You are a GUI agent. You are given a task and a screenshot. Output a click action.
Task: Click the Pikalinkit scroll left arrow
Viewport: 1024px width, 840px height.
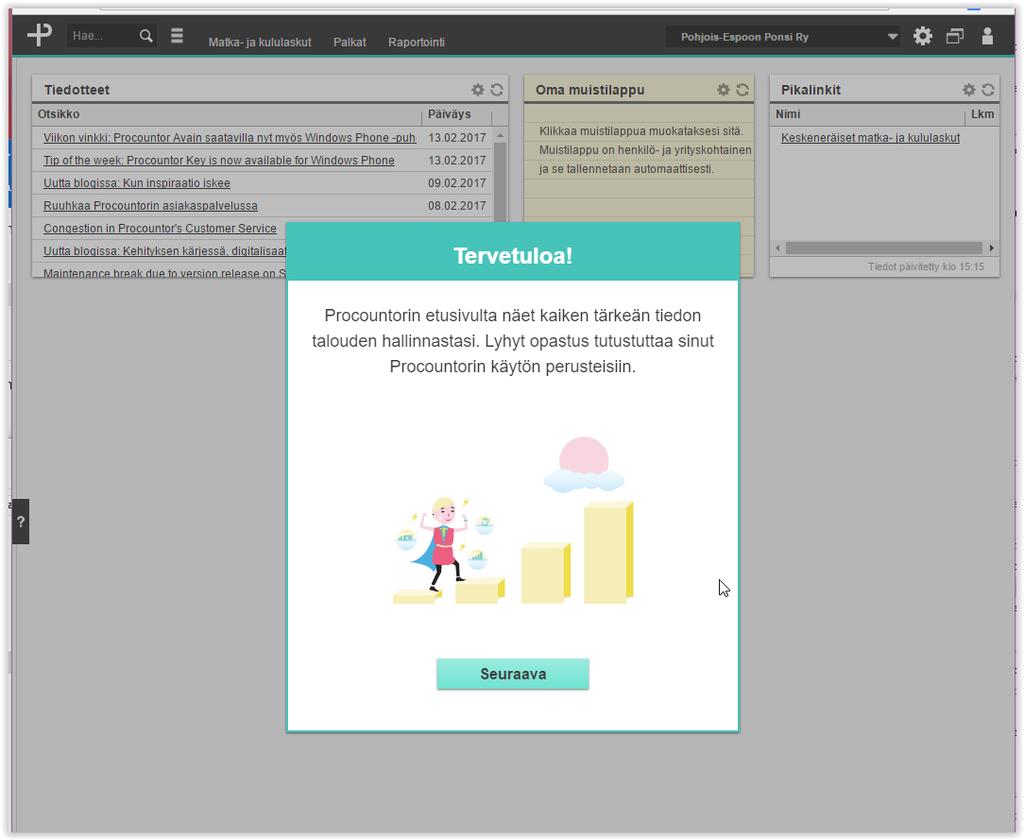(778, 248)
